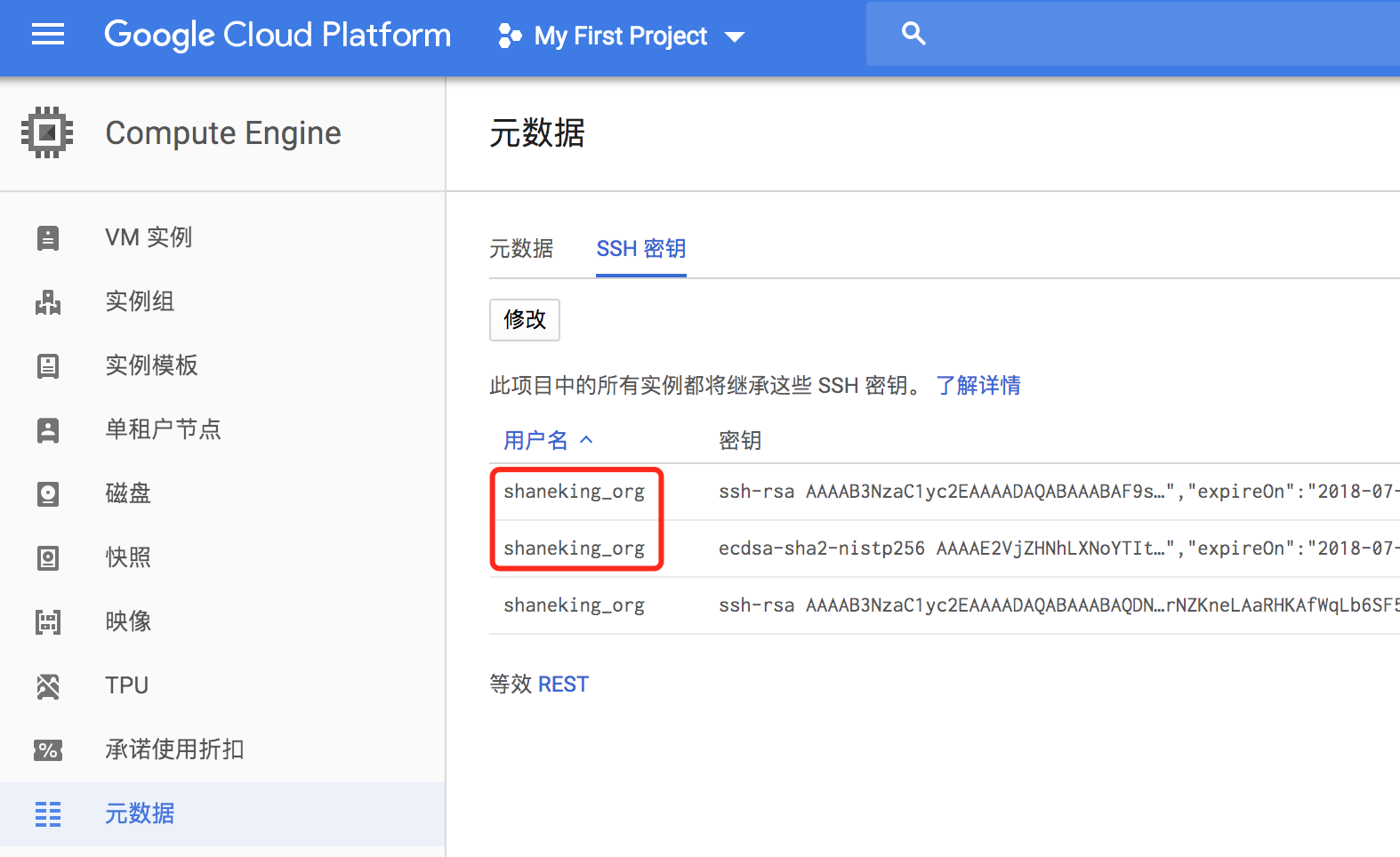Open the 等效 REST link
The image size is (1400, 857).
click(x=563, y=685)
